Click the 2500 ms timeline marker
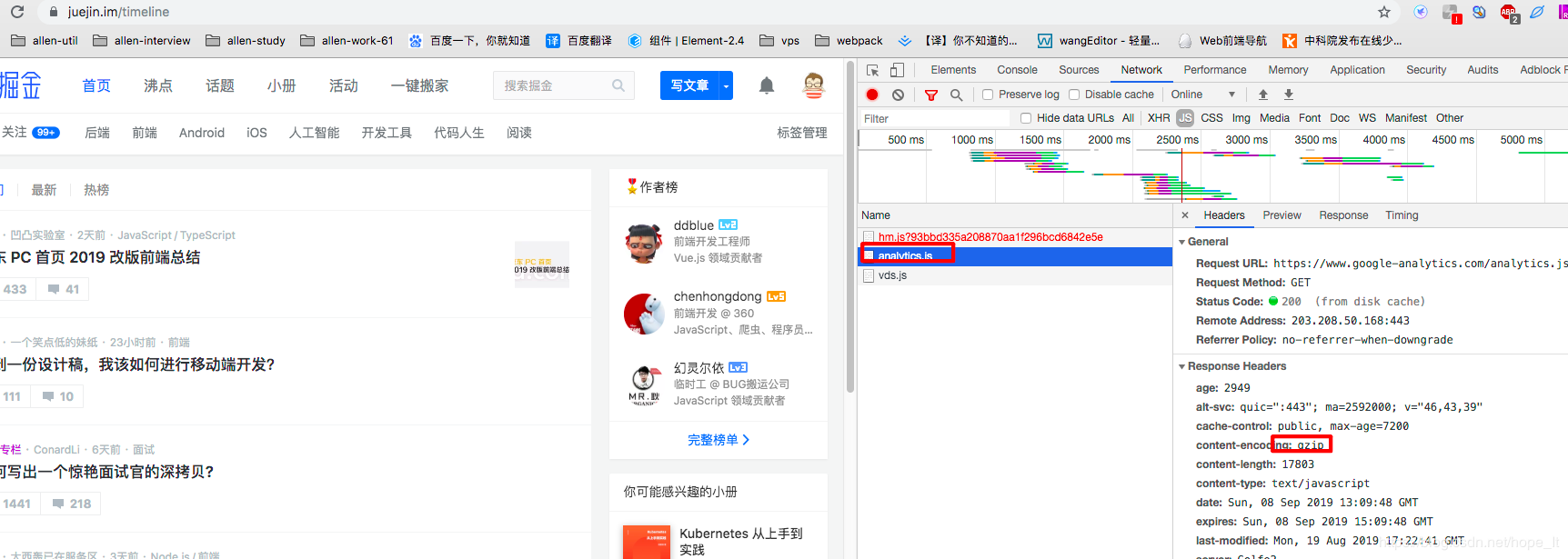The height and width of the screenshot is (559, 1568). 1177,140
